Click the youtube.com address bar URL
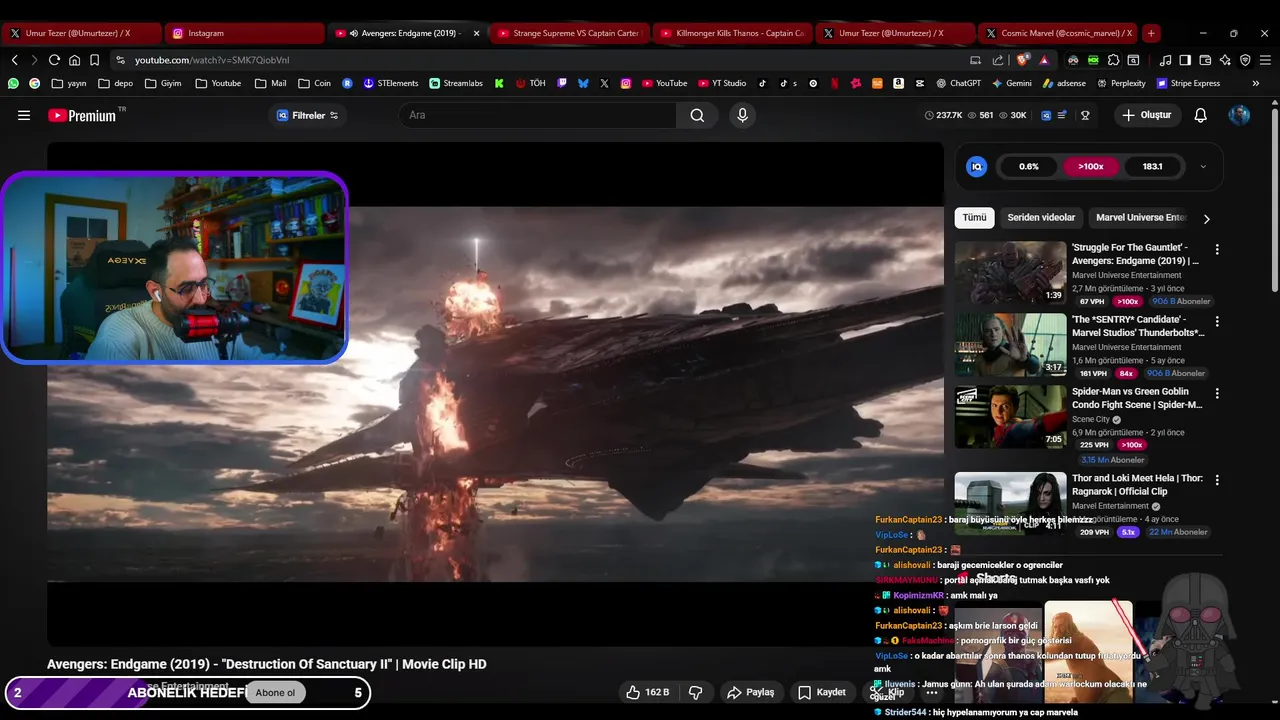 [212, 60]
